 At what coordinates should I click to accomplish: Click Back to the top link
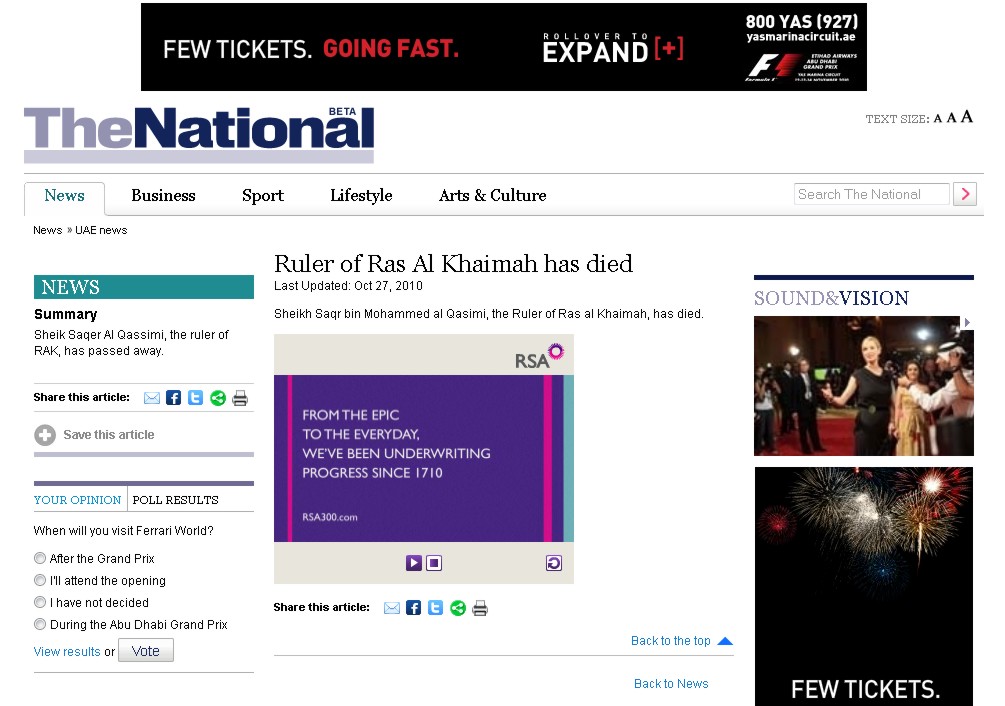[x=670, y=641]
